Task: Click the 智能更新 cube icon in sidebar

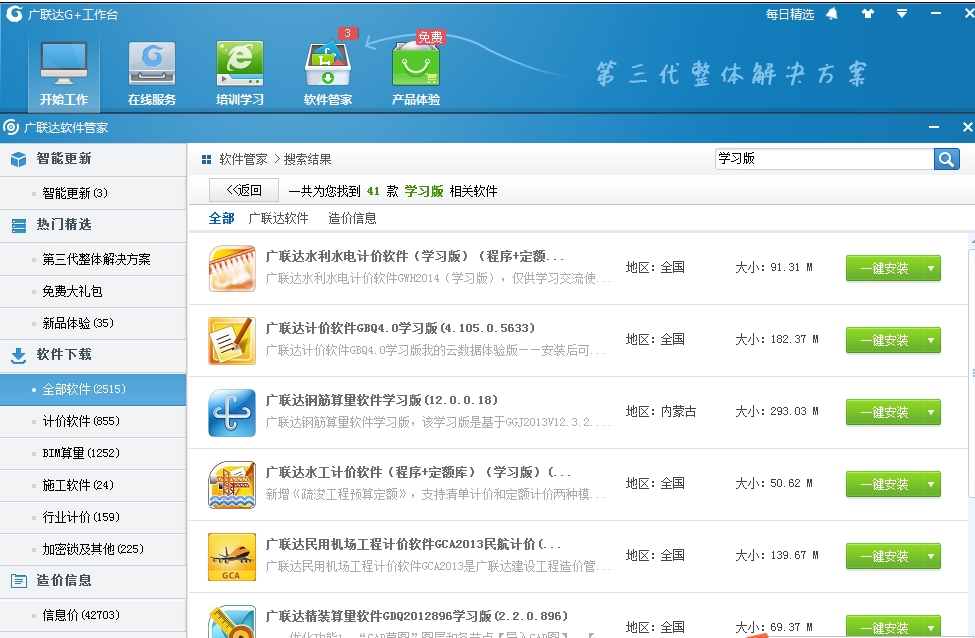Action: coord(19,160)
